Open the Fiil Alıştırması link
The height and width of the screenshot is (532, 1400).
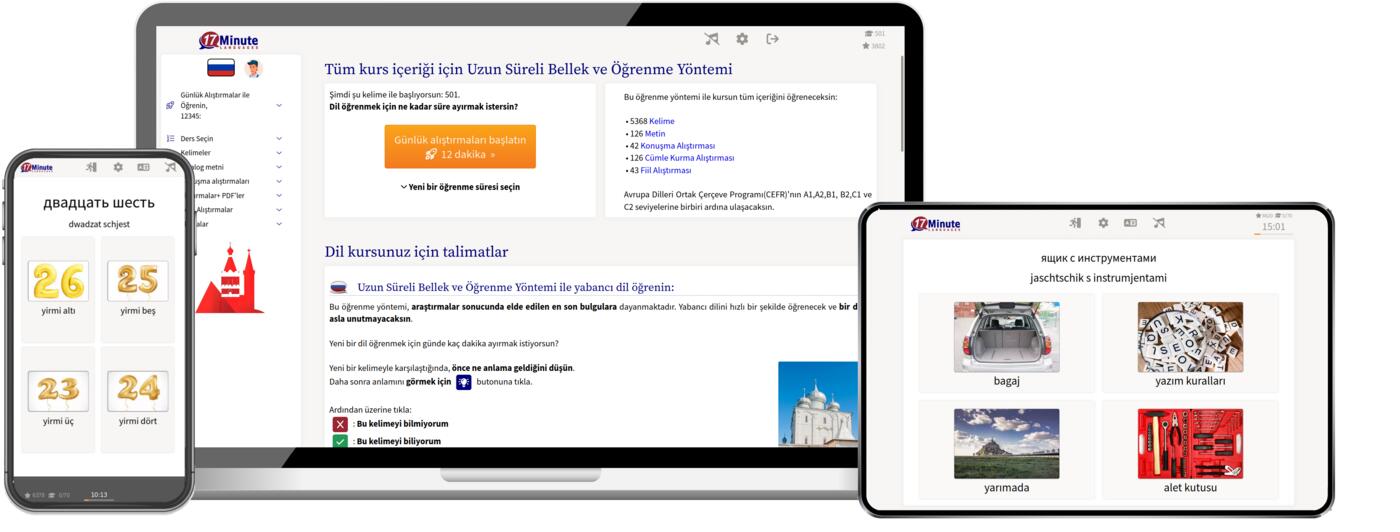(666, 170)
